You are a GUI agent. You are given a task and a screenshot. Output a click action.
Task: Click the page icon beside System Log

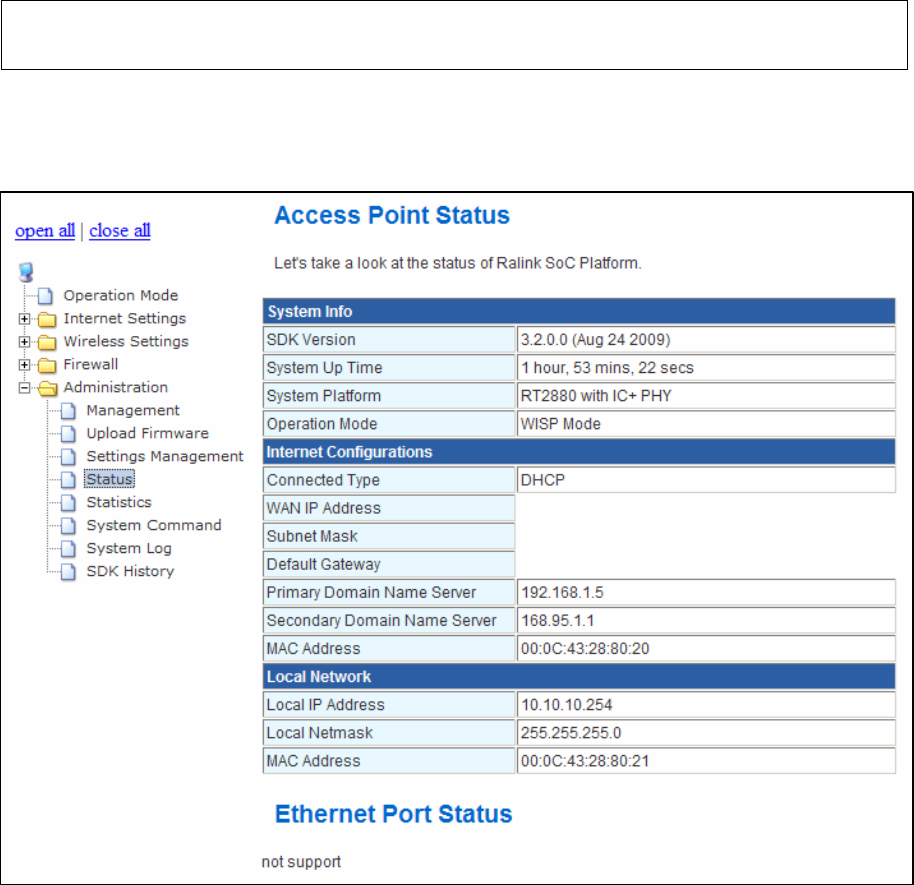point(68,549)
